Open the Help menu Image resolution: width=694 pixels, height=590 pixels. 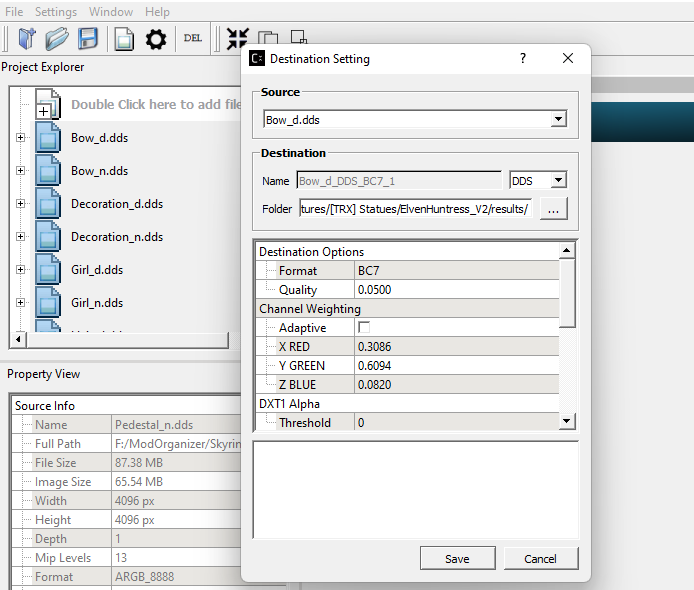click(157, 12)
